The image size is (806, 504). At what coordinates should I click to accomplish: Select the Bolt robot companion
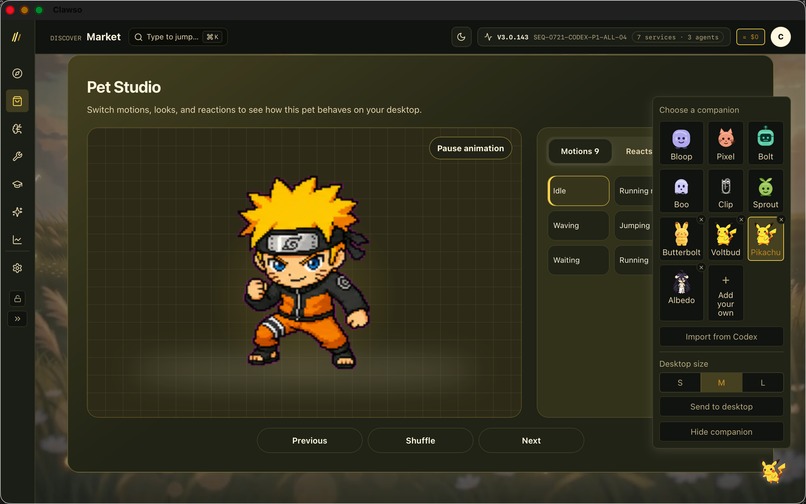tap(765, 143)
